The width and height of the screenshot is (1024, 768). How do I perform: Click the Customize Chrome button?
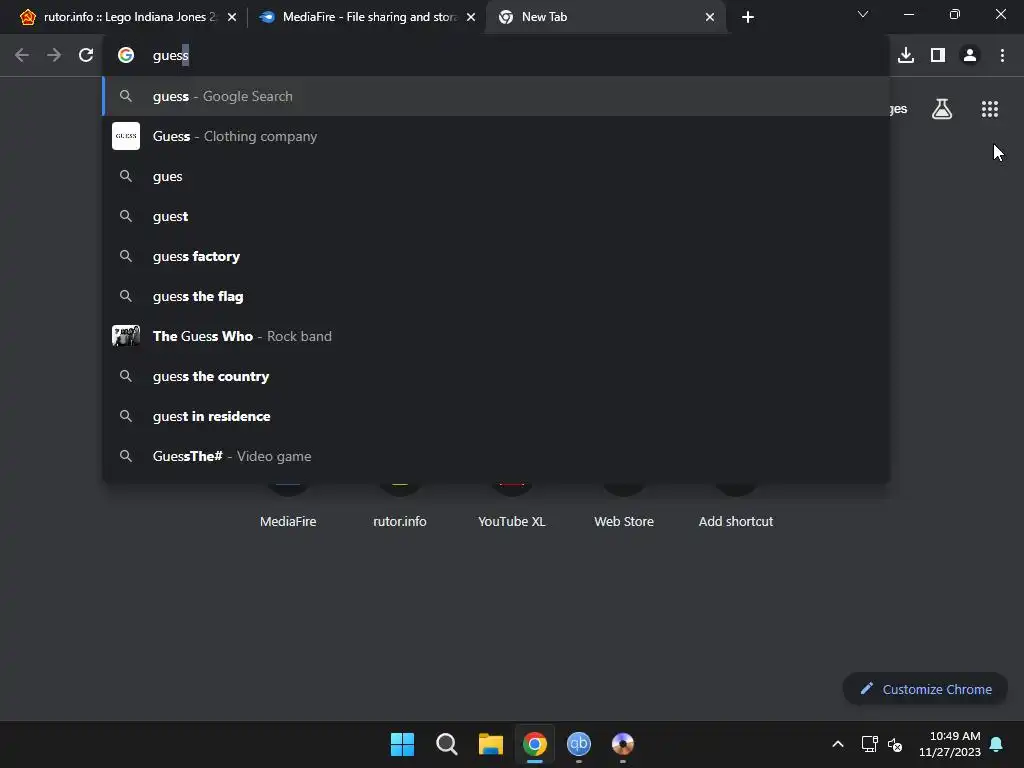click(x=925, y=689)
